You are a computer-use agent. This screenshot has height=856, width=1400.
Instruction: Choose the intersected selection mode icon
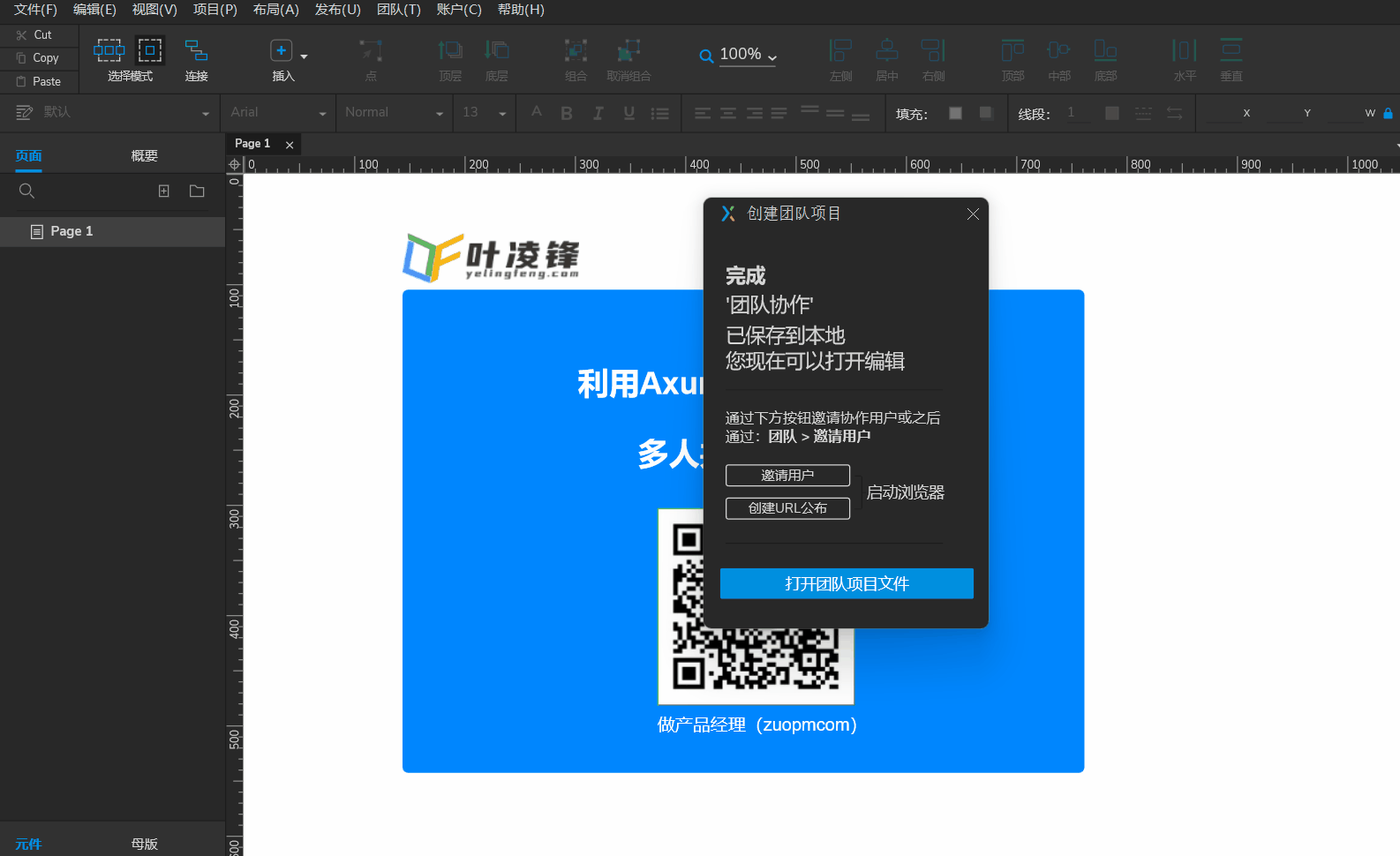point(109,49)
